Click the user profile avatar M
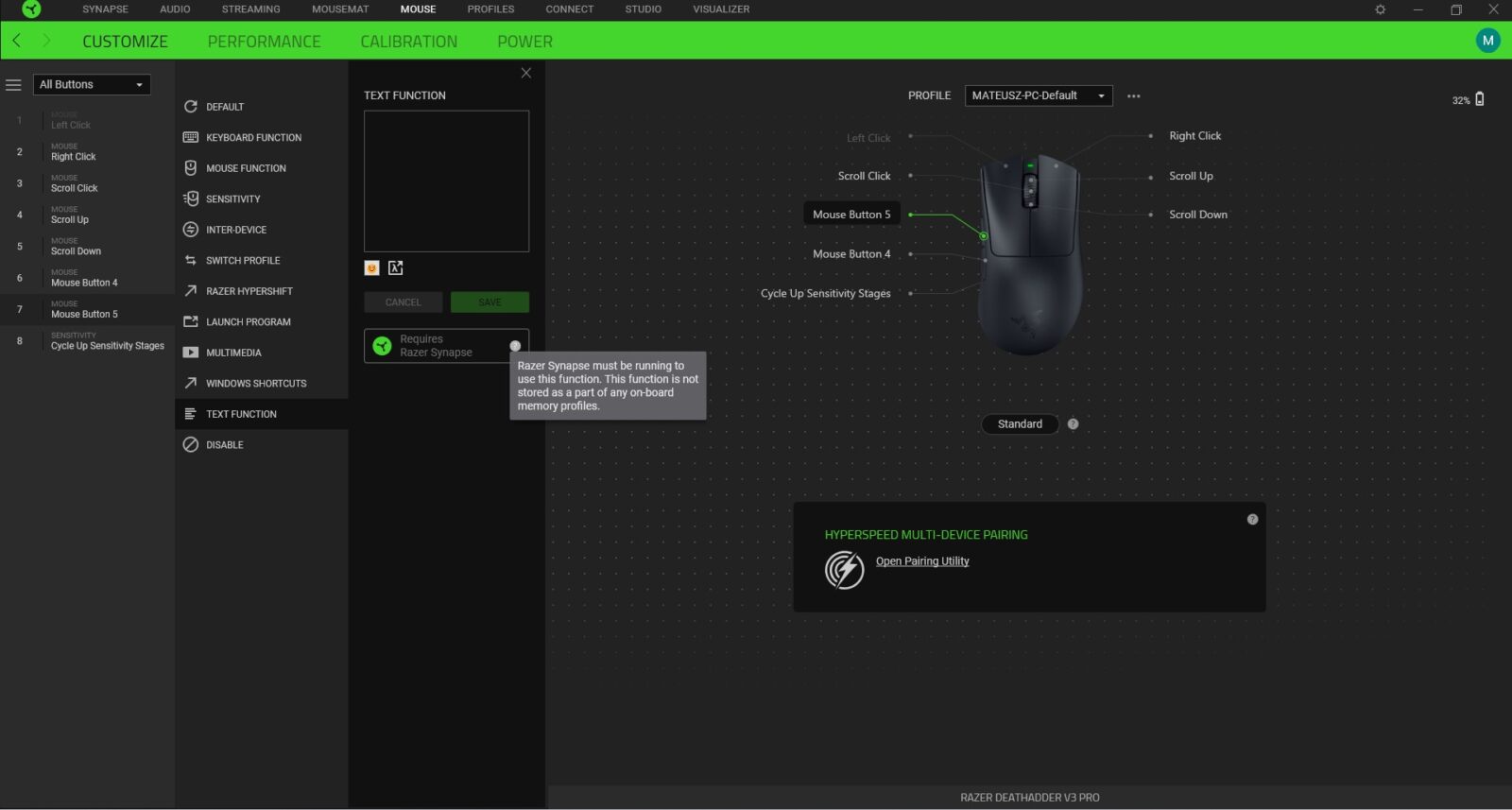The image size is (1512, 810). 1487,41
